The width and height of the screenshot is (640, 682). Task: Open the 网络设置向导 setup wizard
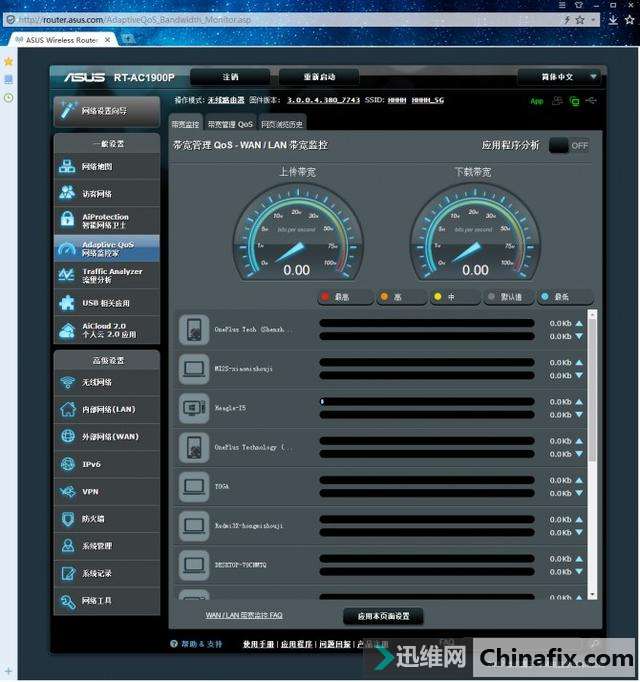point(107,111)
